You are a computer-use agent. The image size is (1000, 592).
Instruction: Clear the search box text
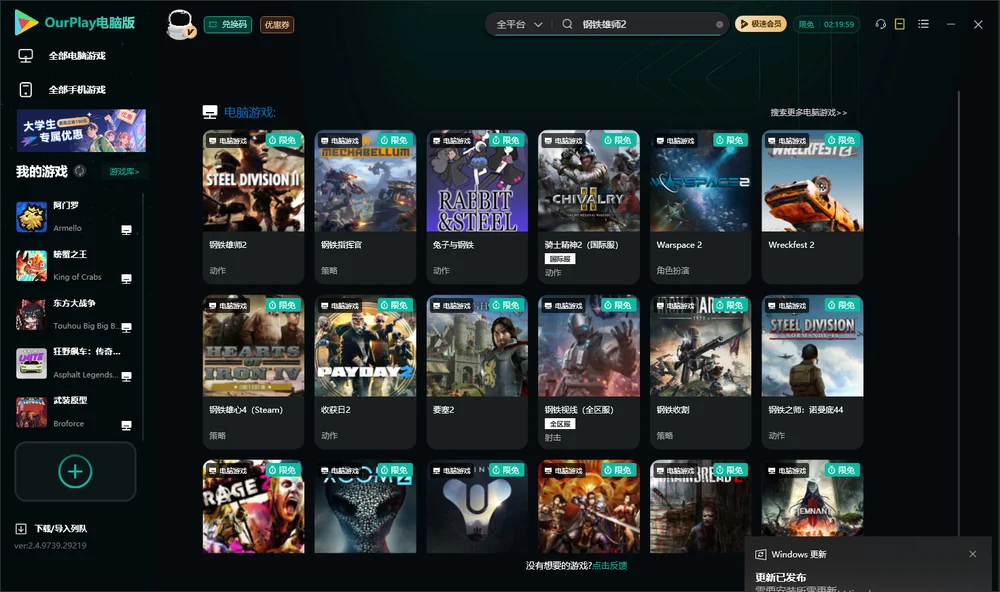719,24
